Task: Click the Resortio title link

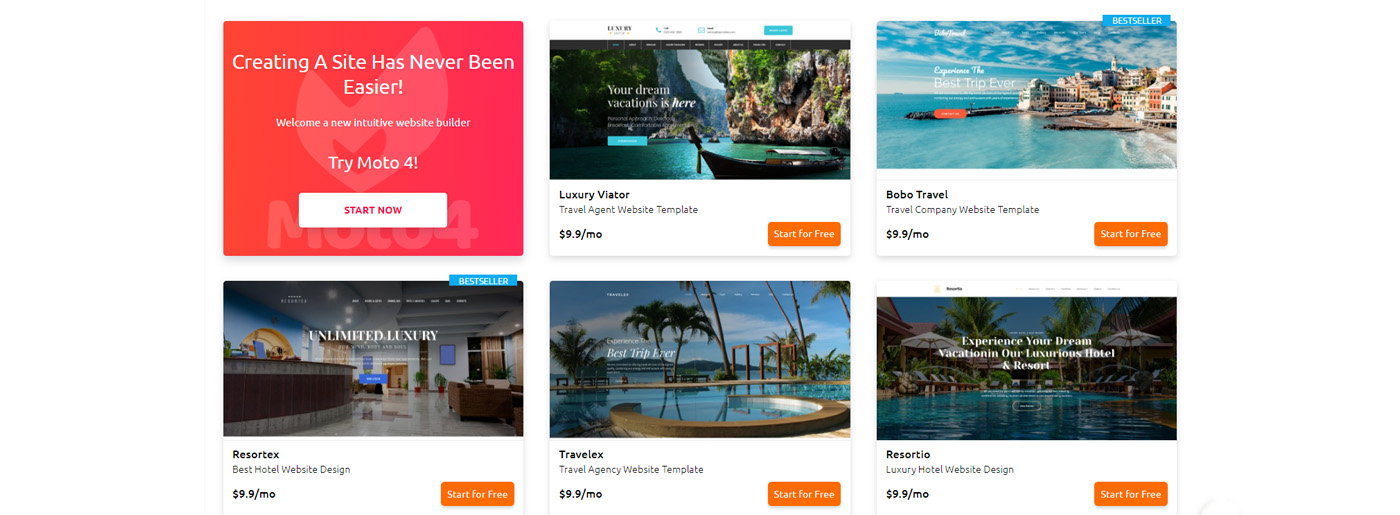Action: coord(908,455)
